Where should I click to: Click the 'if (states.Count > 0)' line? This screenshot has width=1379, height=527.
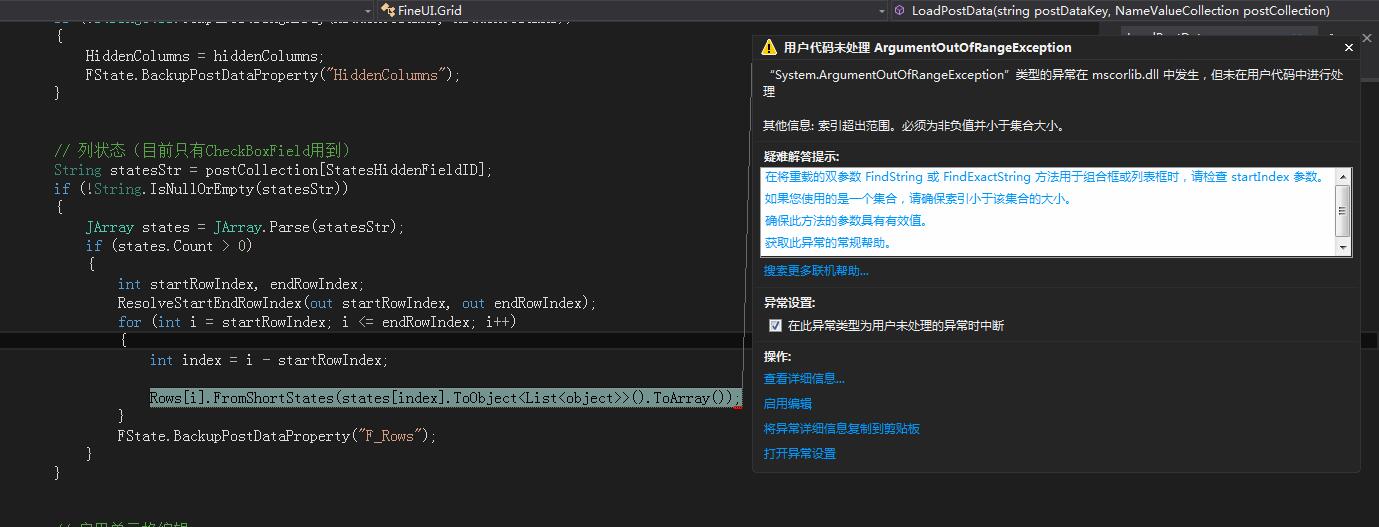click(x=169, y=246)
